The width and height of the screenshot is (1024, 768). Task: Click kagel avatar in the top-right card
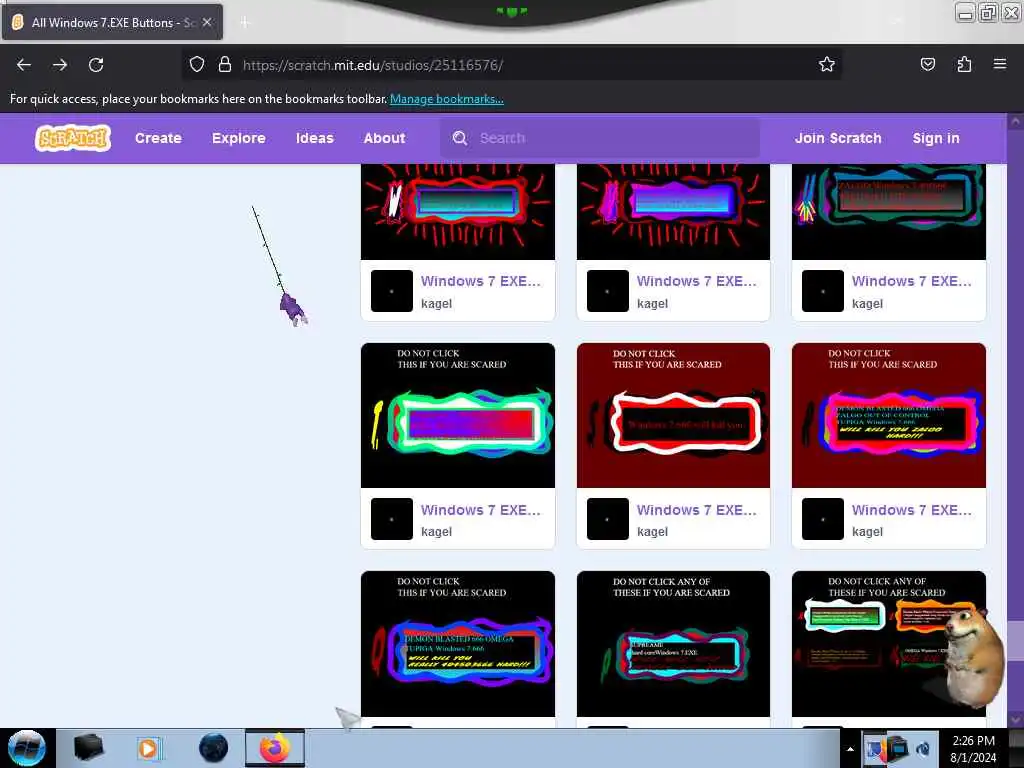tap(823, 291)
